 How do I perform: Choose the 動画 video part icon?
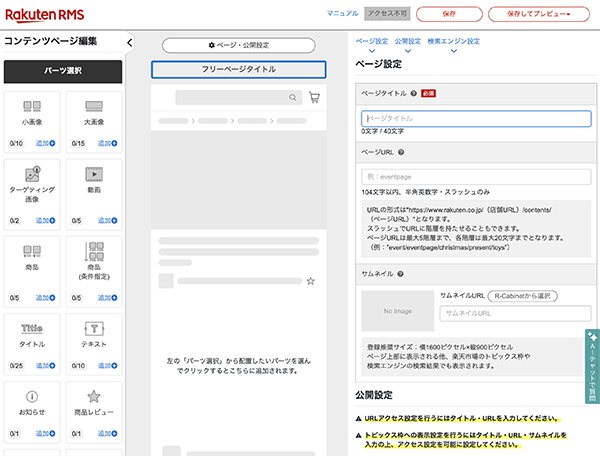(x=94, y=173)
